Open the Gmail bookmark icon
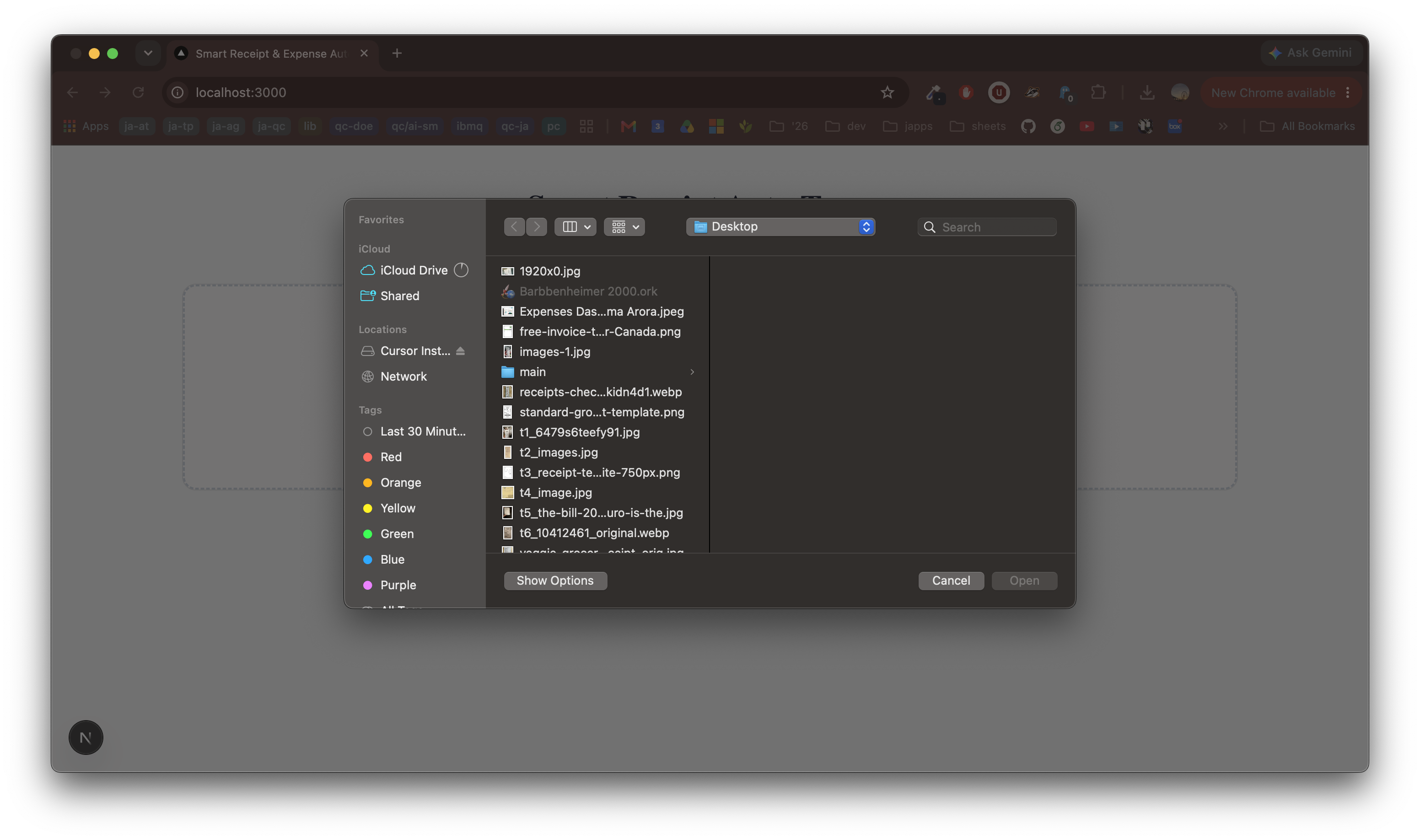Viewport: 1420px width, 840px height. (x=628, y=126)
